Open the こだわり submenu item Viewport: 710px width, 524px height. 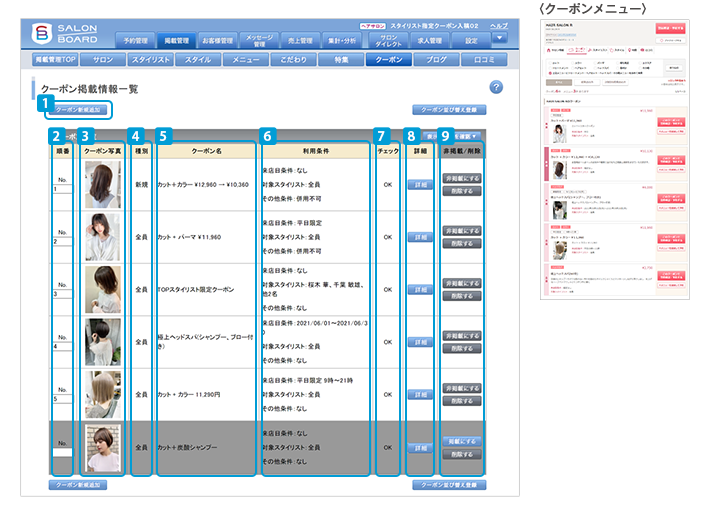(293, 59)
